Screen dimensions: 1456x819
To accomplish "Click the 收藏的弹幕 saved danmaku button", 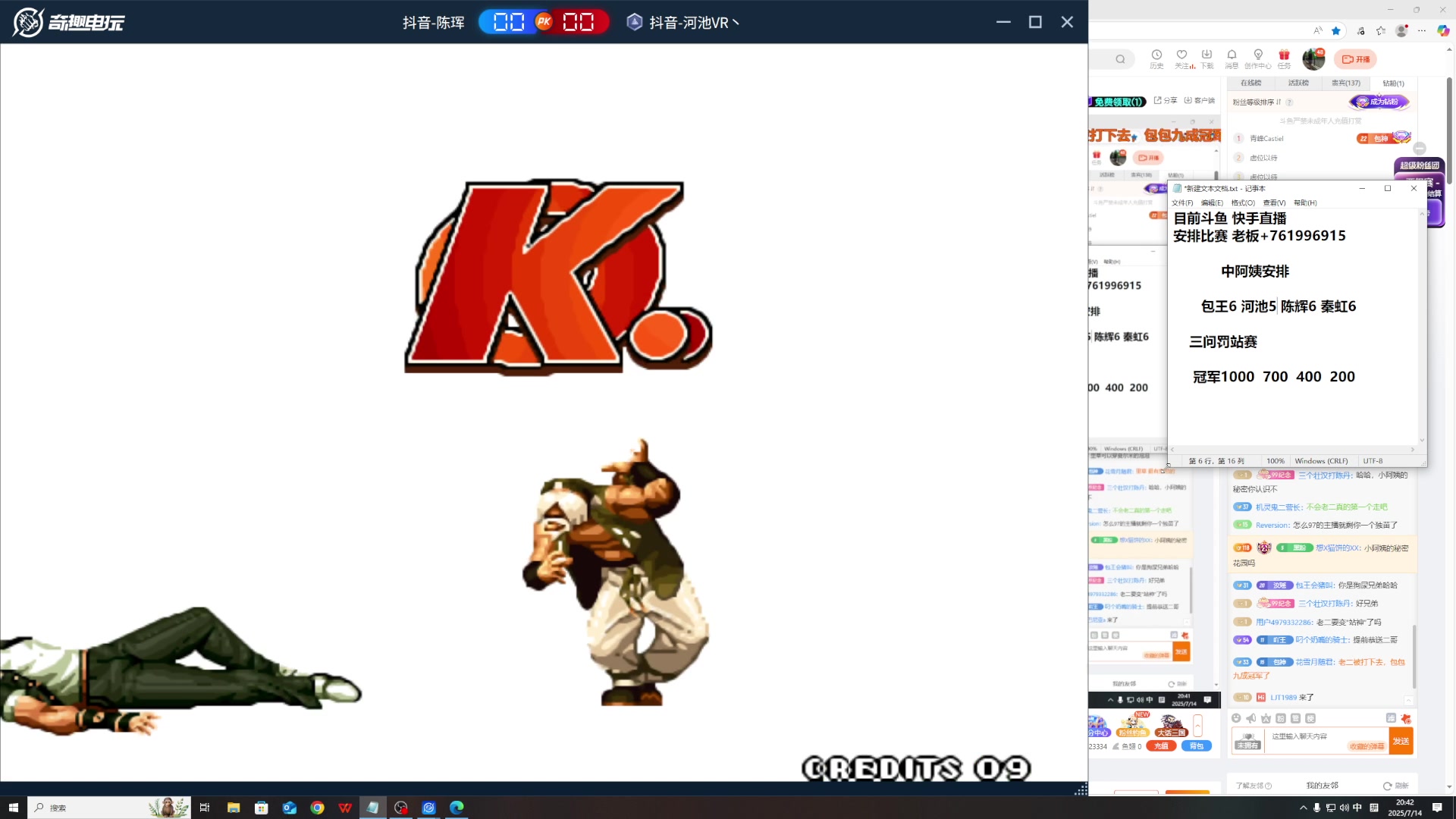I will (1367, 746).
